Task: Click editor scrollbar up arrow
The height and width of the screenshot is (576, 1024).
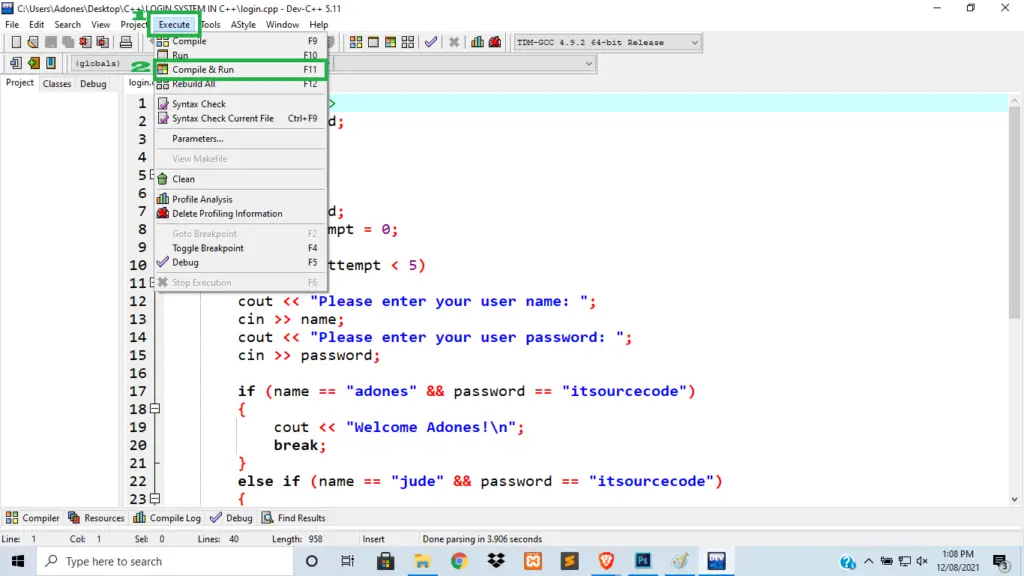Action: [1014, 101]
